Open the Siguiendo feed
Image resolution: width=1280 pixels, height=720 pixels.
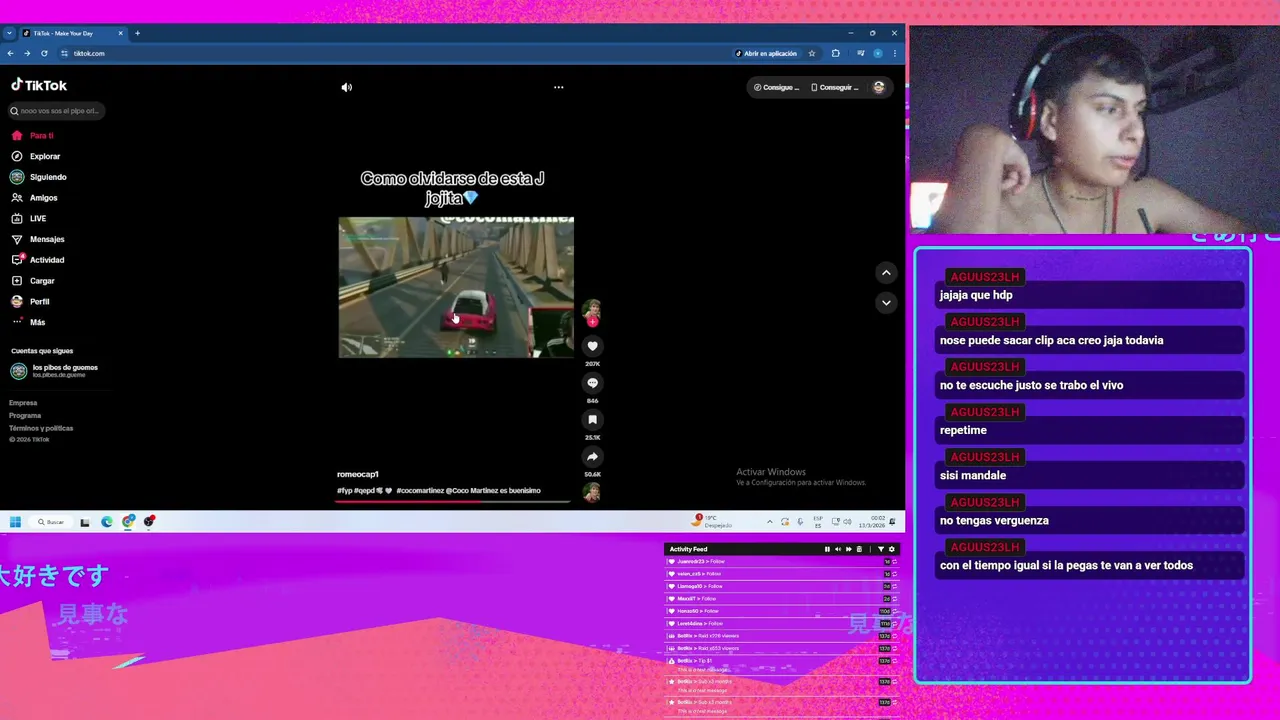point(39,177)
